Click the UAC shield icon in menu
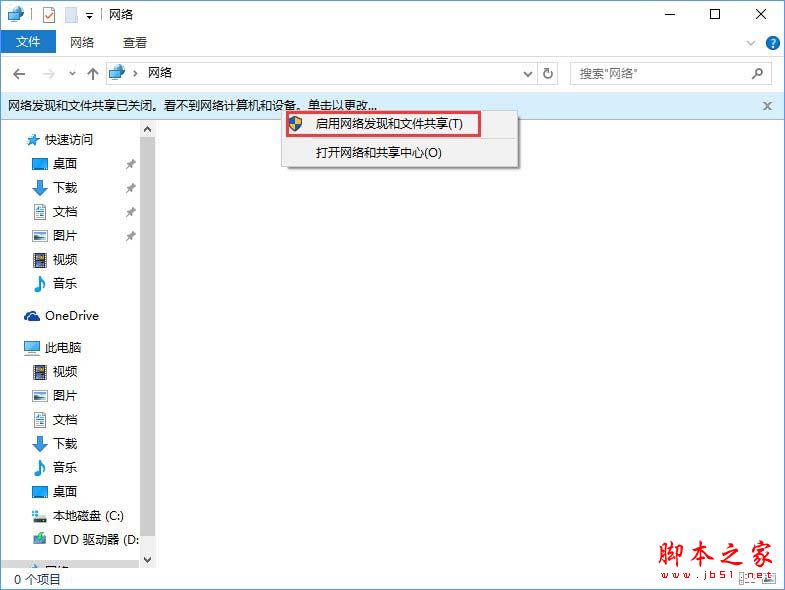This screenshot has height=590, width=785. pyautogui.click(x=296, y=124)
